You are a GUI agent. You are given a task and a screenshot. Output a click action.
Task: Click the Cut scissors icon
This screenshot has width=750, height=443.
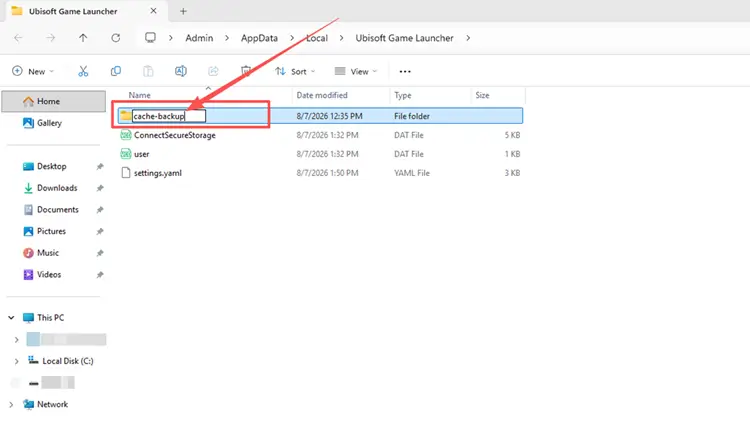tap(83, 71)
